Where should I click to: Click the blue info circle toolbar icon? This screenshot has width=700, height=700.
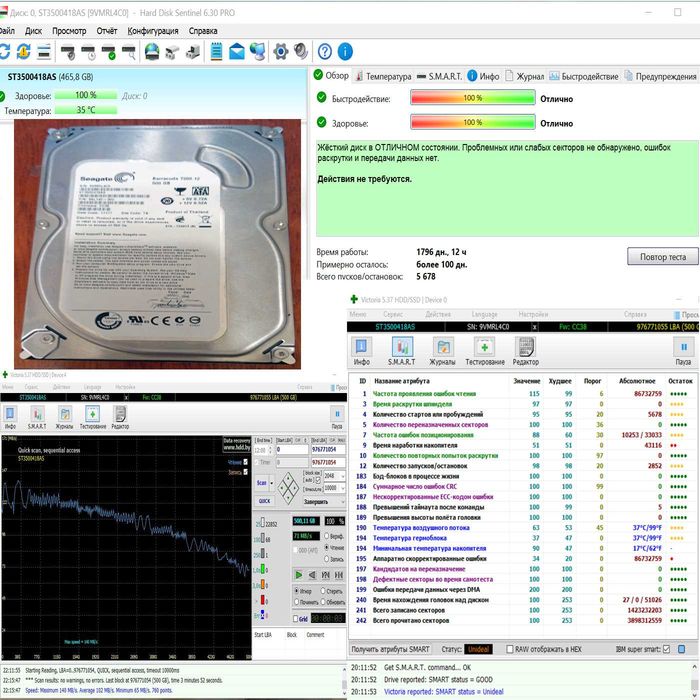[x=345, y=52]
